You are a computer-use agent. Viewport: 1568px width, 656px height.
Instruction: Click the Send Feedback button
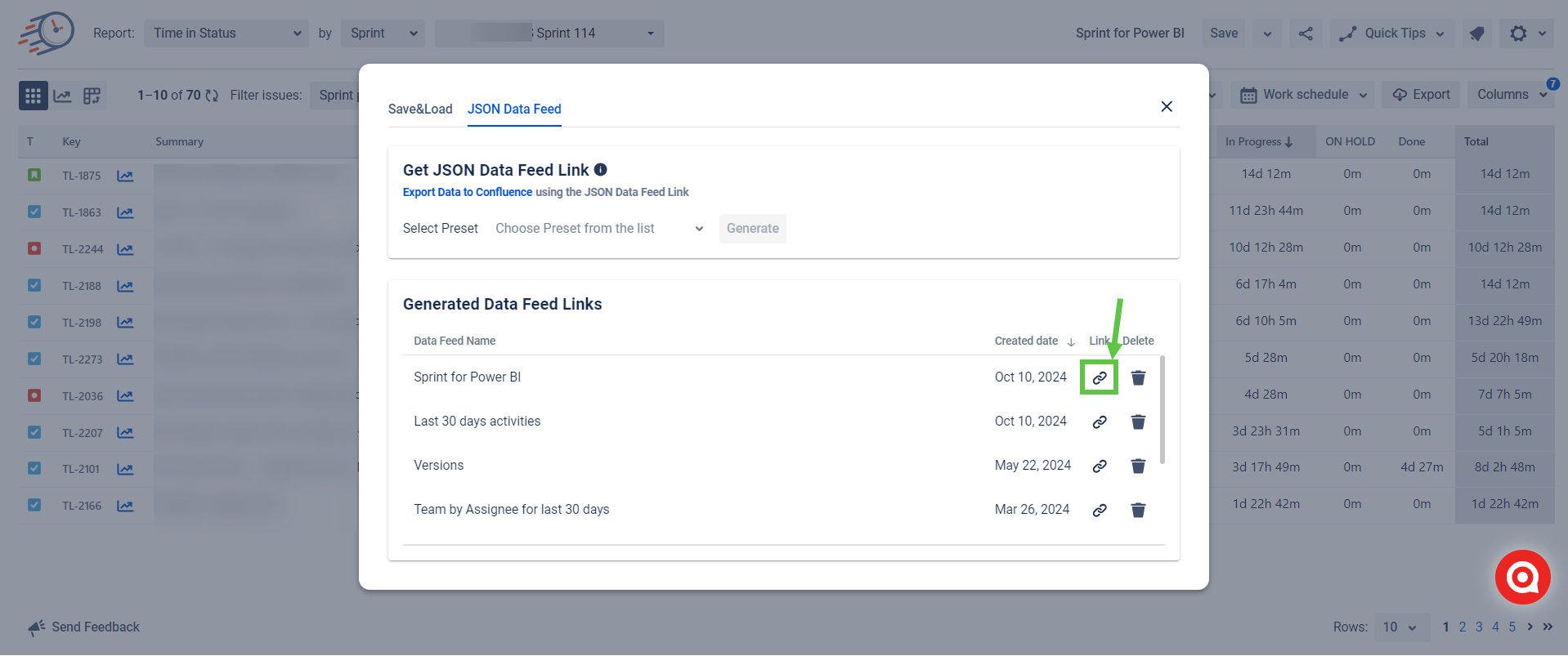pyautogui.click(x=84, y=627)
